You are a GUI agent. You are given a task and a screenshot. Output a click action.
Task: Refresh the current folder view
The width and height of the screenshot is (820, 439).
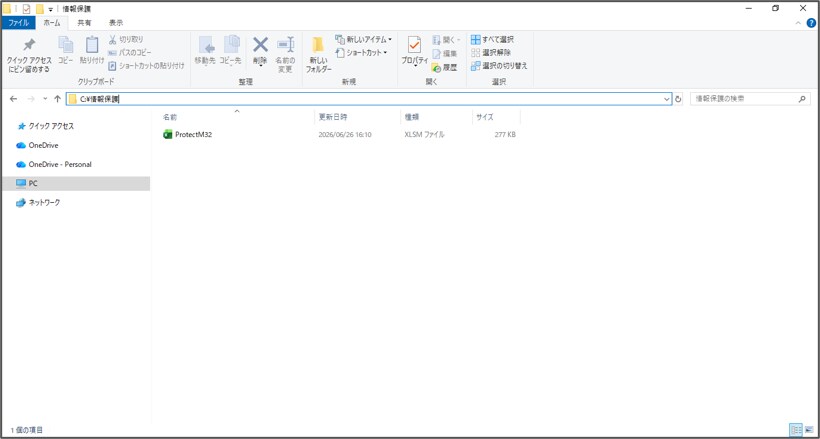coord(678,99)
